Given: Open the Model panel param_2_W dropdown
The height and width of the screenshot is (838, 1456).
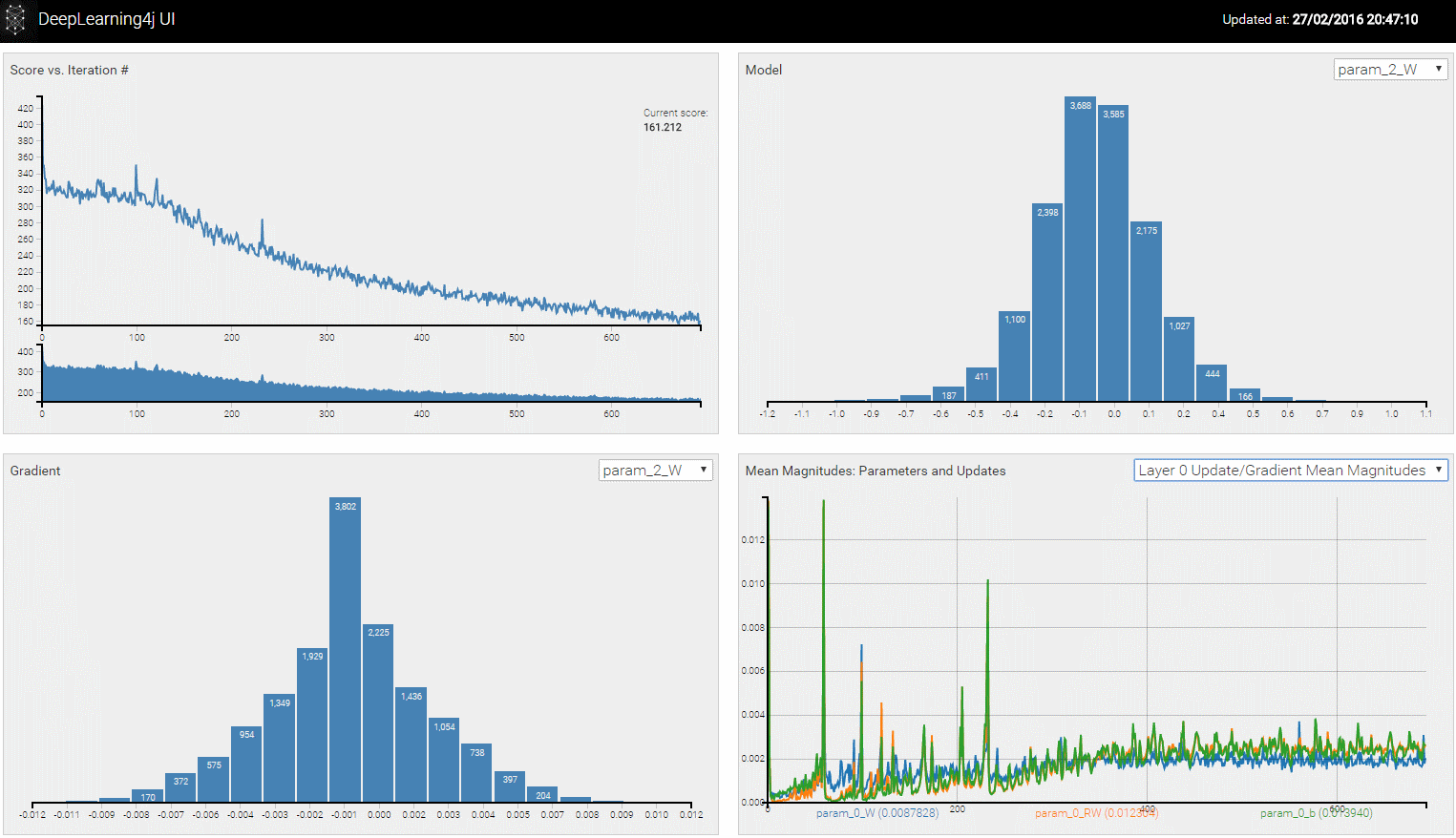Looking at the screenshot, I should point(1390,70).
